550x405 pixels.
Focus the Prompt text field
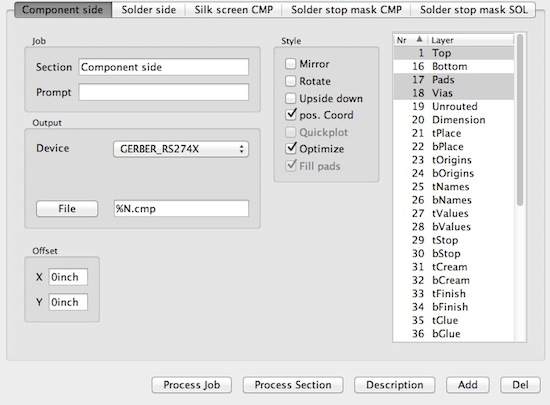tap(163, 92)
